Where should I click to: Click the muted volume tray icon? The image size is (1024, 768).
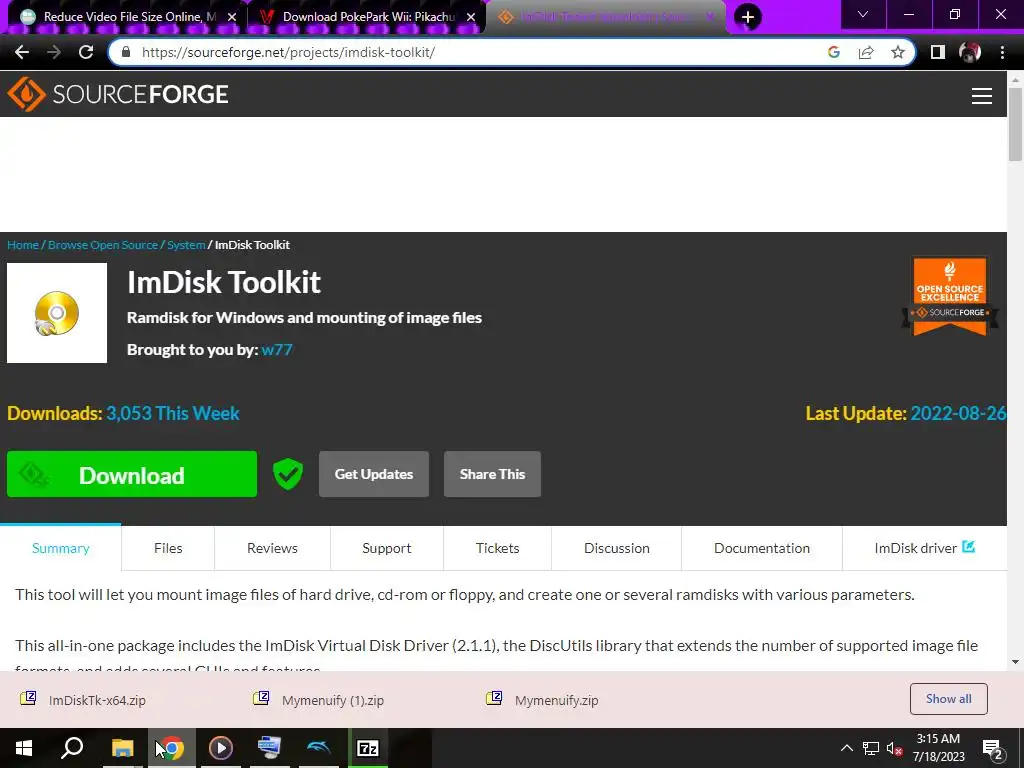(x=895, y=748)
